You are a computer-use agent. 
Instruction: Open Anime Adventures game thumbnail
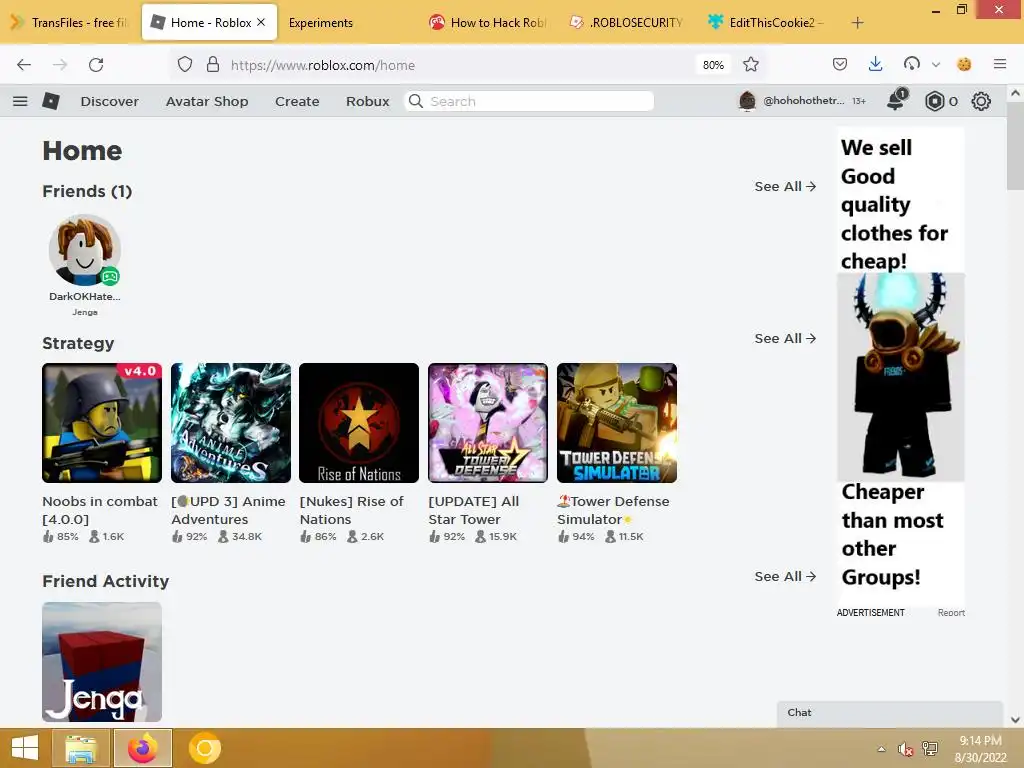231,423
